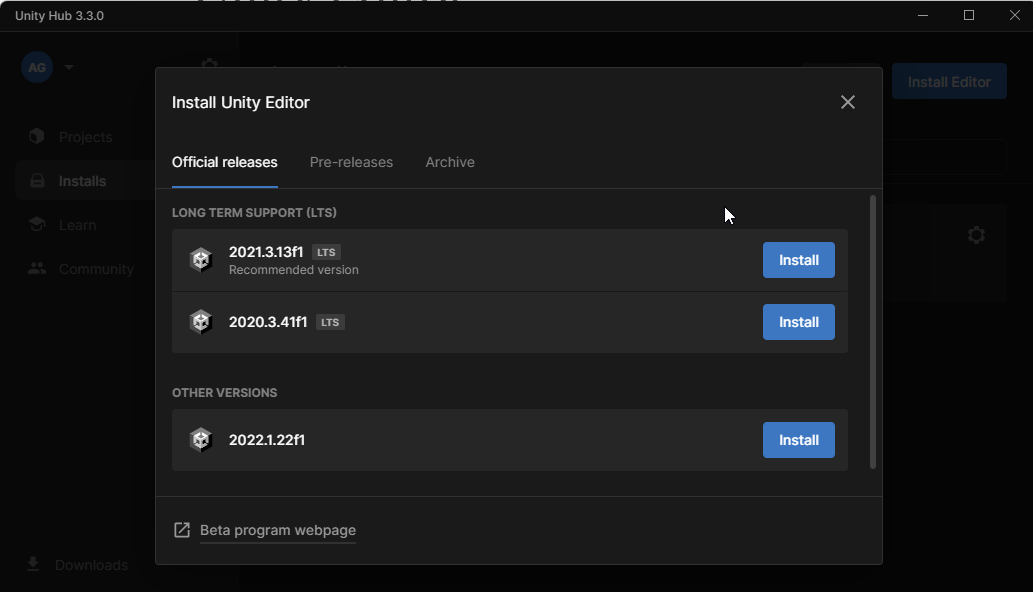Open the Learn section icon

click(36, 224)
